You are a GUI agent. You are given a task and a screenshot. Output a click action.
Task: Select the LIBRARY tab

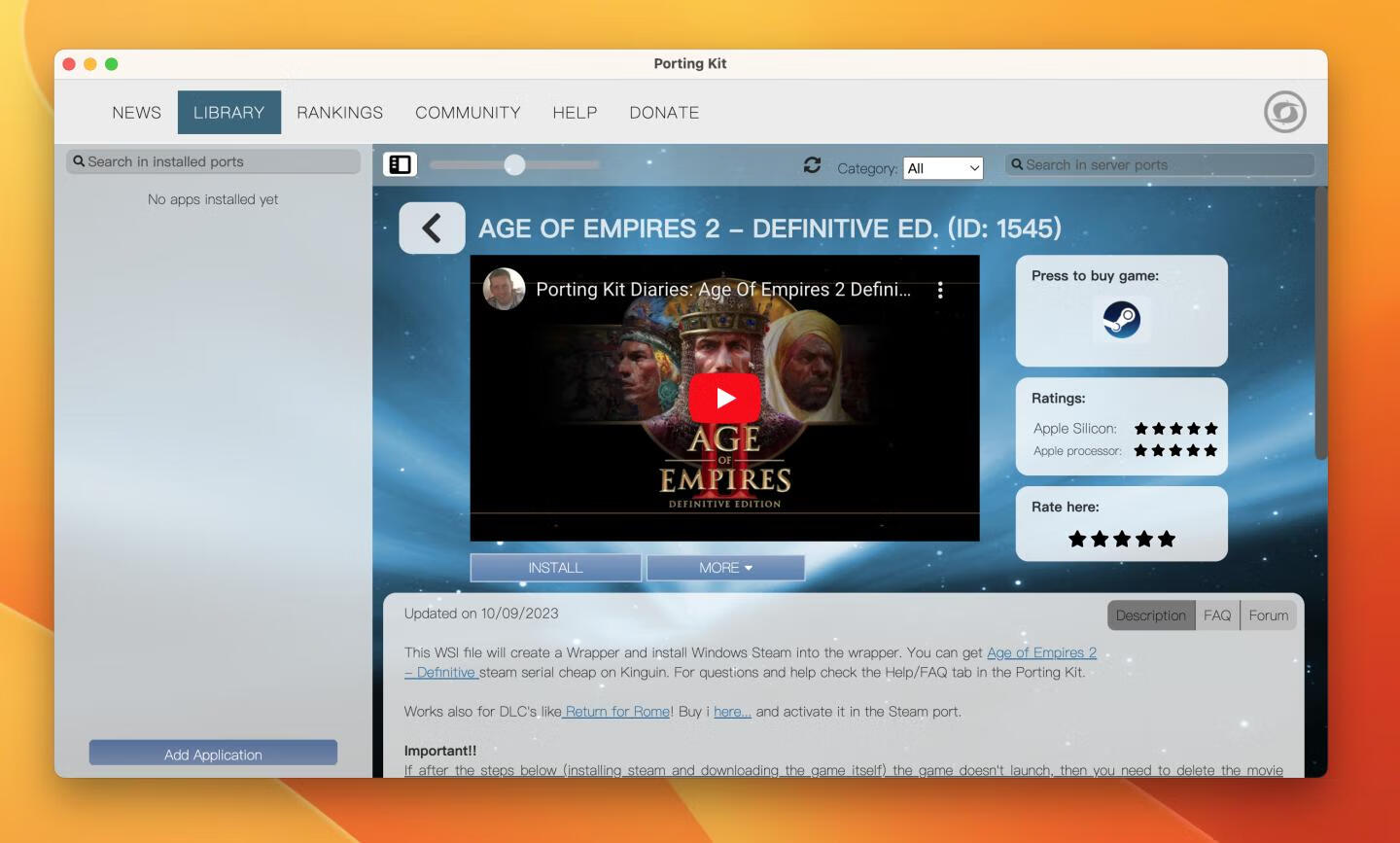(229, 113)
